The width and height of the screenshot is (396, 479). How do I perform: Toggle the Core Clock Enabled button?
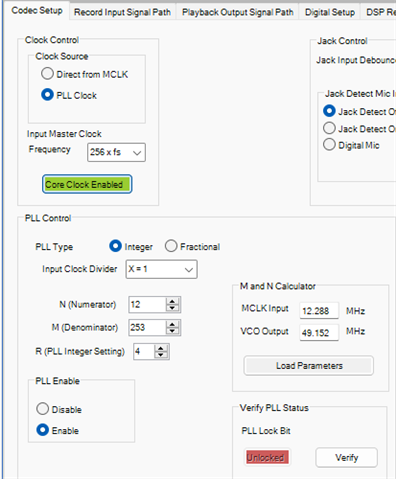87,184
